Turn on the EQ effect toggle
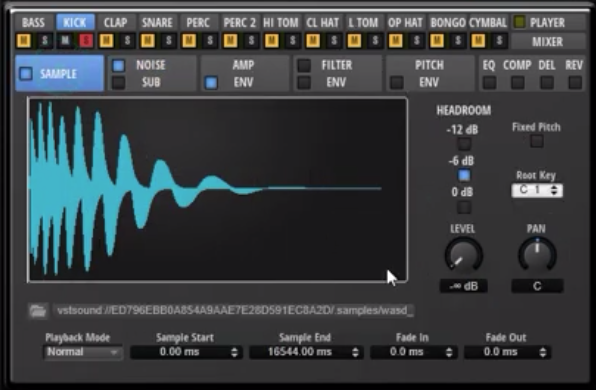Viewport: 596px width, 390px height. [x=489, y=82]
